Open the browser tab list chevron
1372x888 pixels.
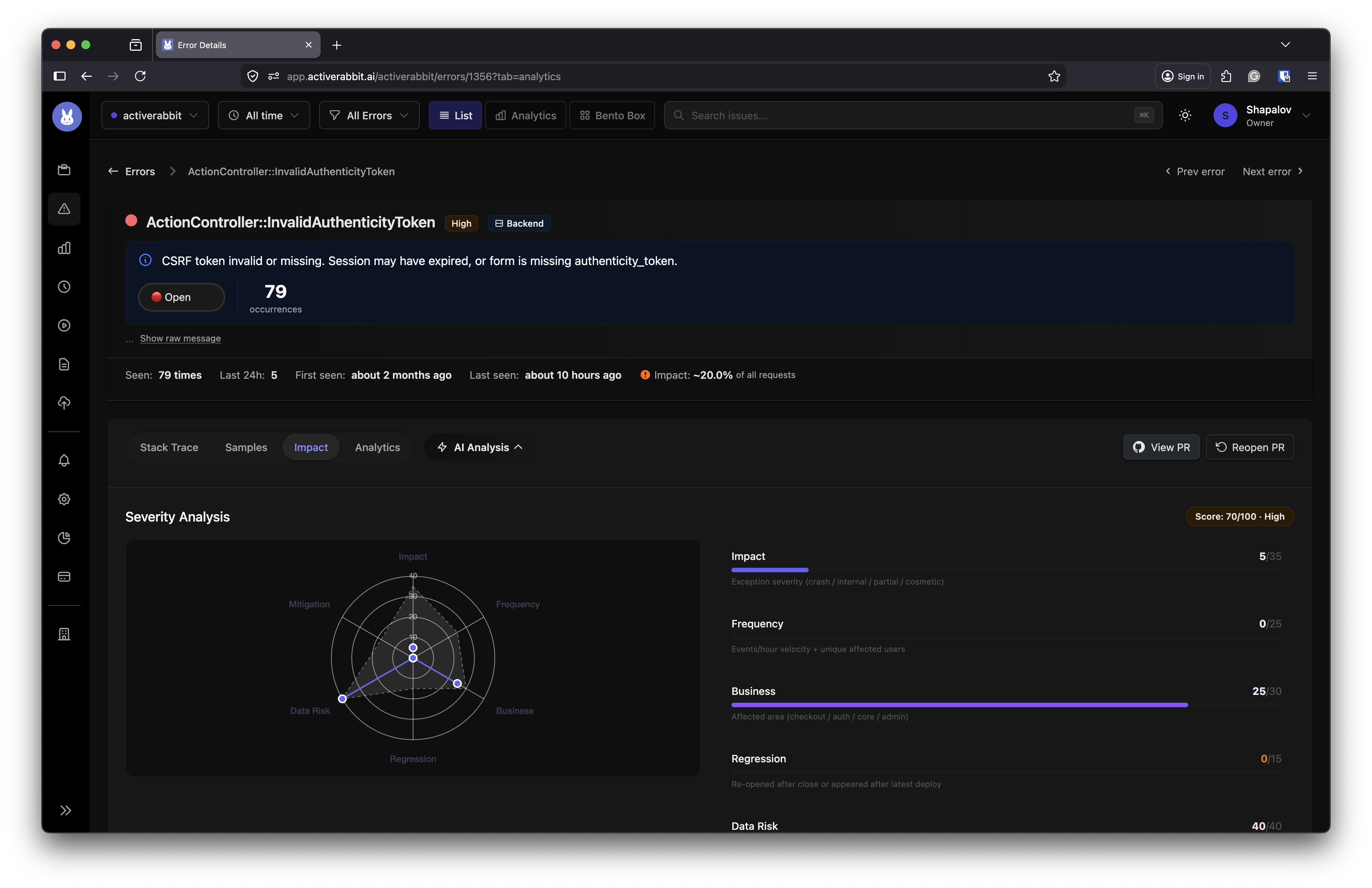(1285, 44)
